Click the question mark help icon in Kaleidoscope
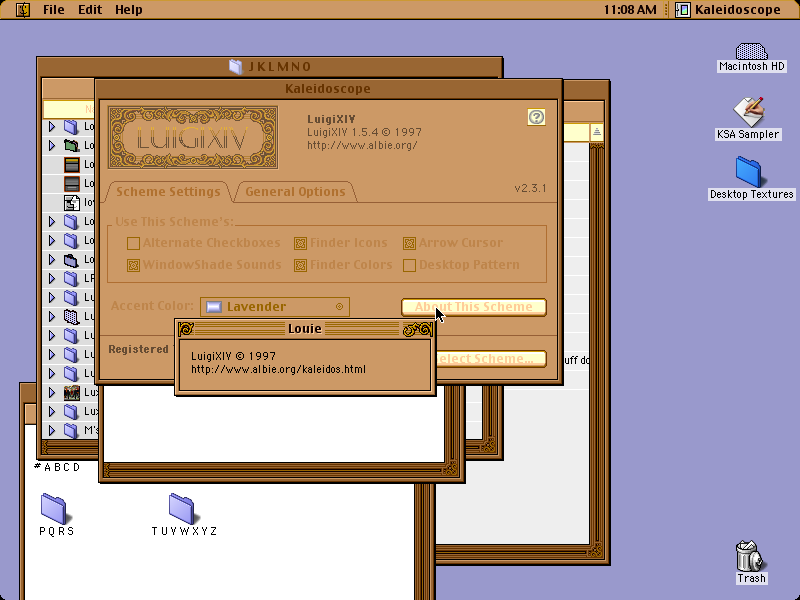This screenshot has height=600, width=800. tap(536, 117)
